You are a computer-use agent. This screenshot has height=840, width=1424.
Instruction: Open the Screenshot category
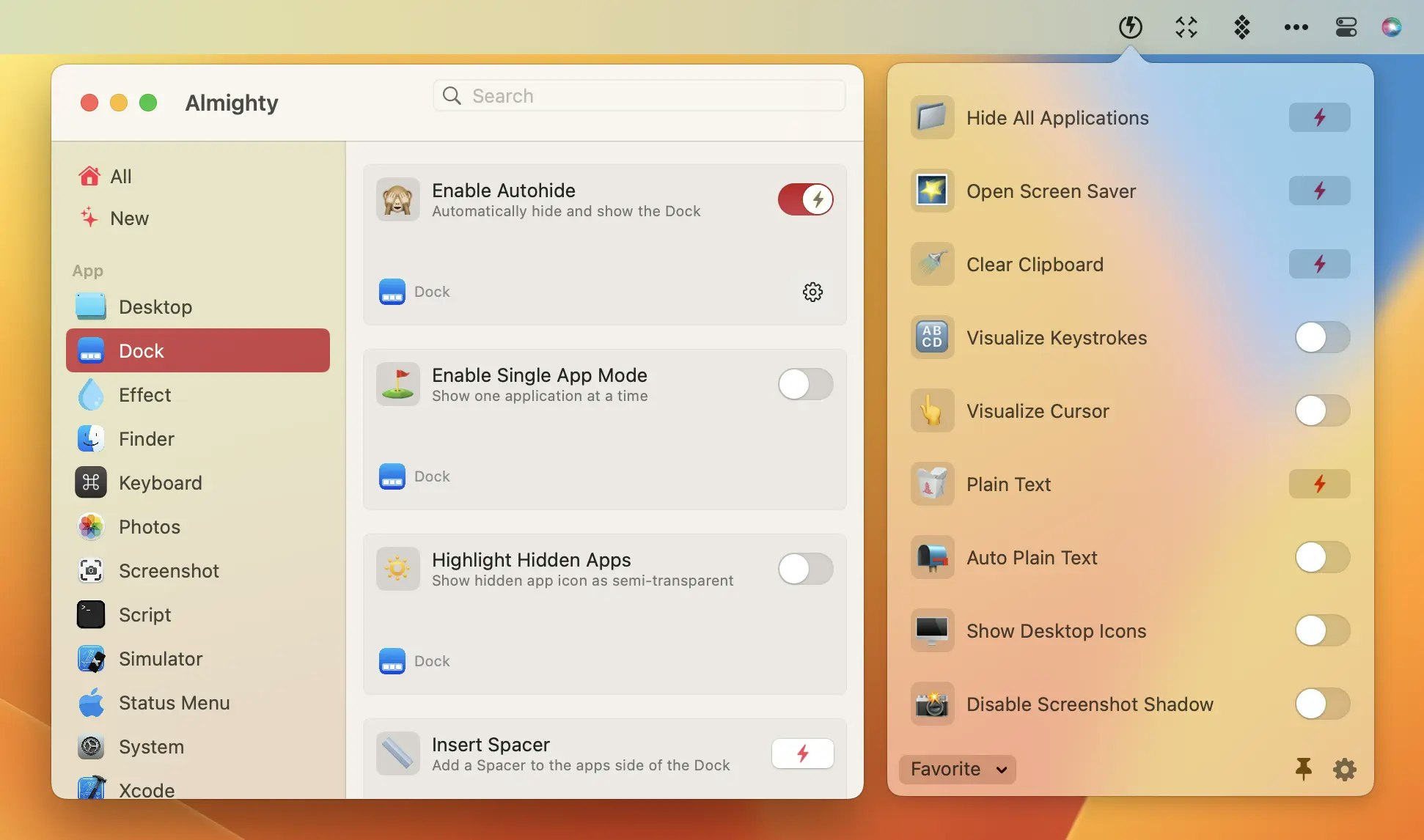tap(198, 570)
